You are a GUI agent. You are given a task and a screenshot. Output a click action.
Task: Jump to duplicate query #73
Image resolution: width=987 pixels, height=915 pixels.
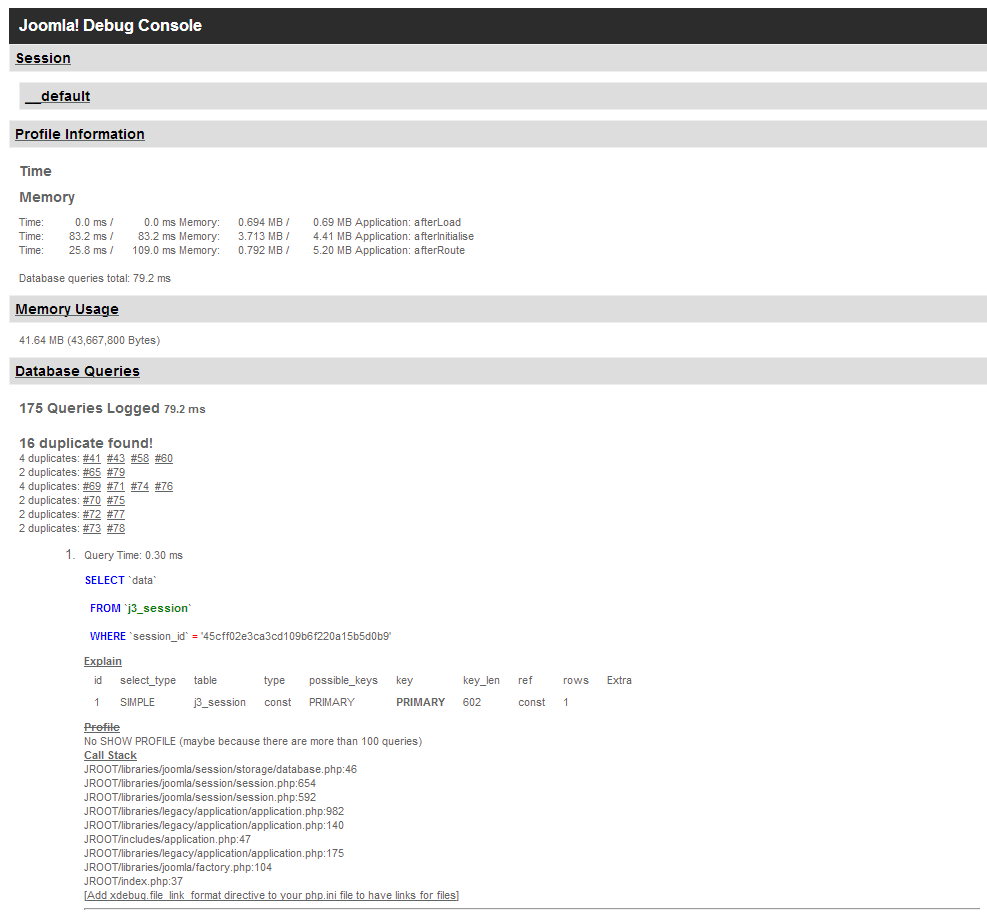(91, 529)
